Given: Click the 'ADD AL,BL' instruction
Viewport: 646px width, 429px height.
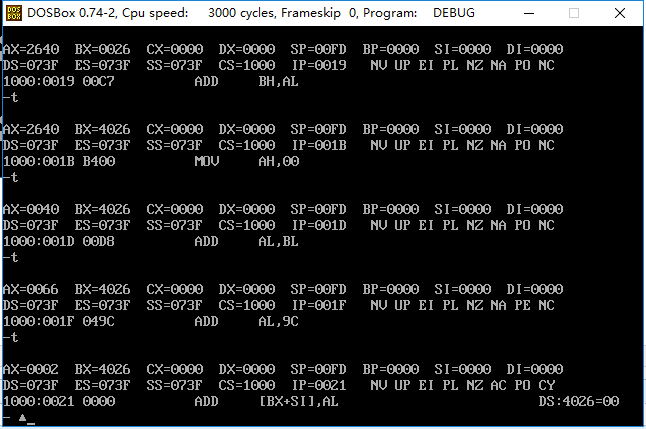Looking at the screenshot, I should point(246,241).
